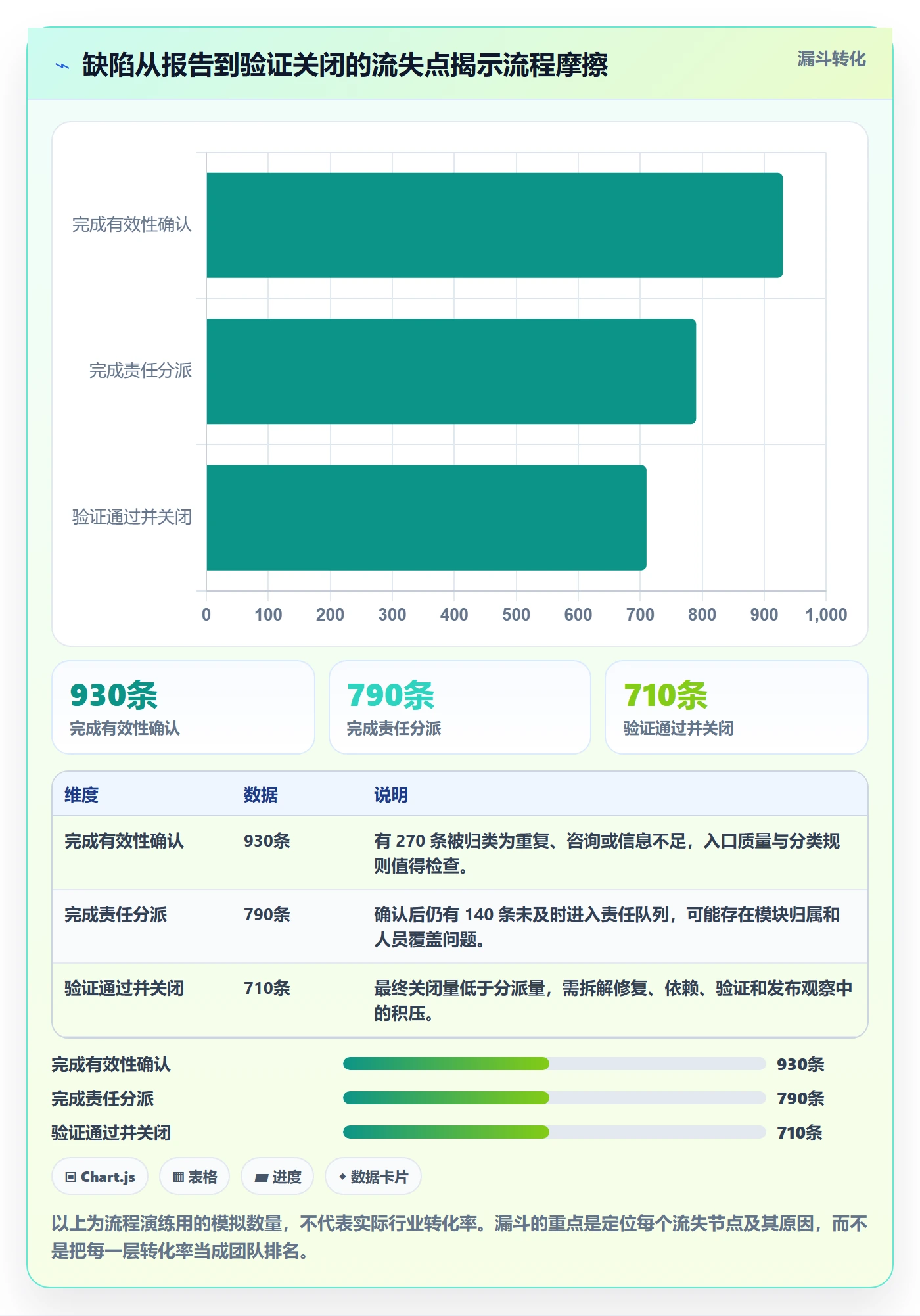Screen dimensions: 920x1316
Task: Click the 完成有效性确认 bar in the chart
Action: [494, 225]
